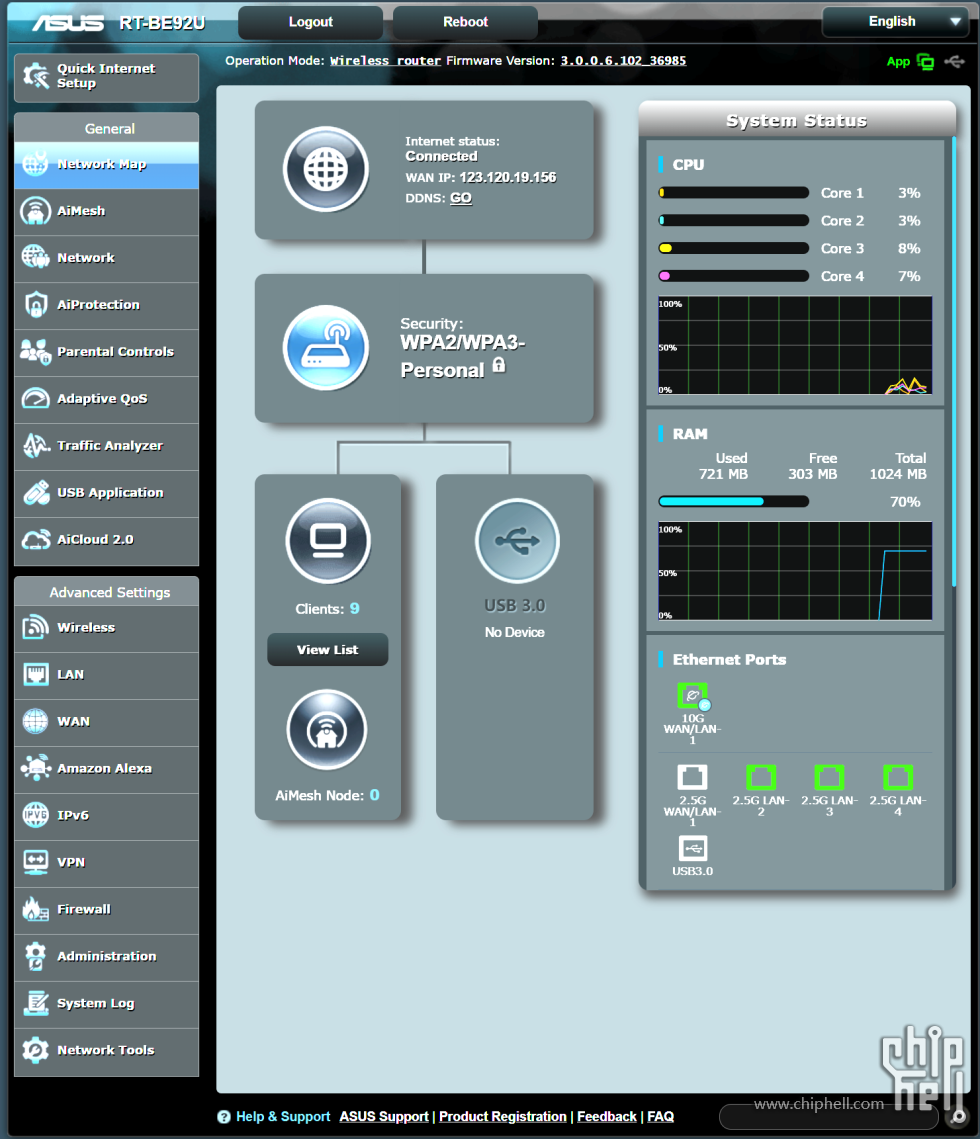
Task: Open the Network menu item
Action: click(106, 259)
